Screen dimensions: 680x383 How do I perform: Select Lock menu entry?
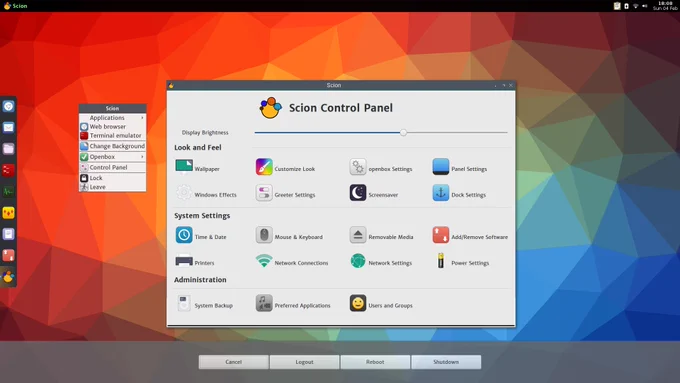pyautogui.click(x=112, y=178)
